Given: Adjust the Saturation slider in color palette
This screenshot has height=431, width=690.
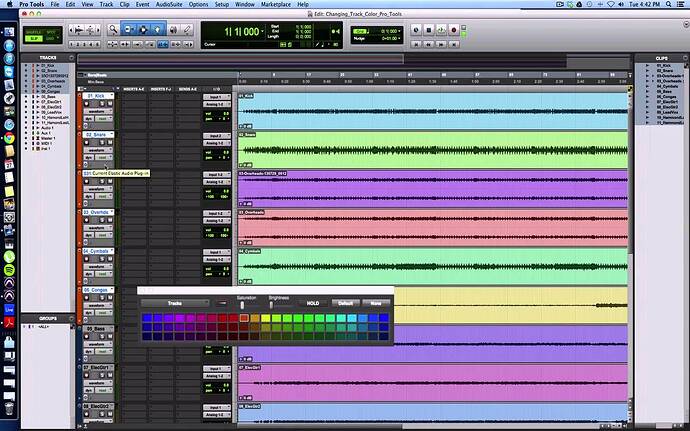Looking at the screenshot, I should tap(242, 305).
